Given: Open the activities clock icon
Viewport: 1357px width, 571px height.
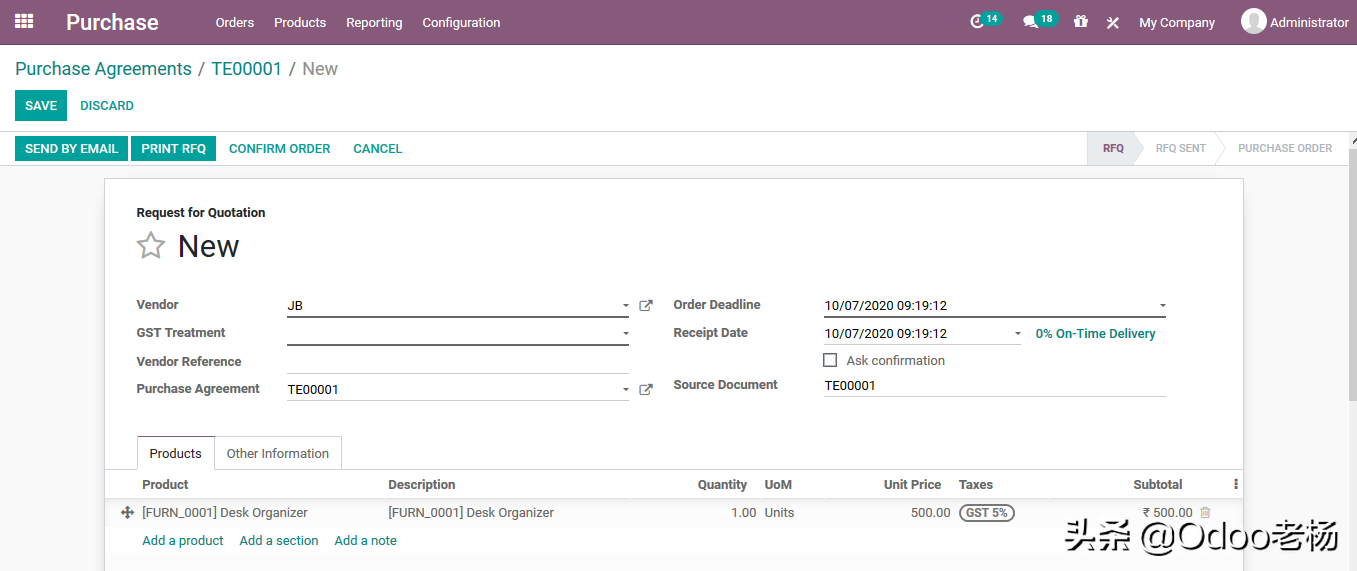Looking at the screenshot, I should 977,22.
